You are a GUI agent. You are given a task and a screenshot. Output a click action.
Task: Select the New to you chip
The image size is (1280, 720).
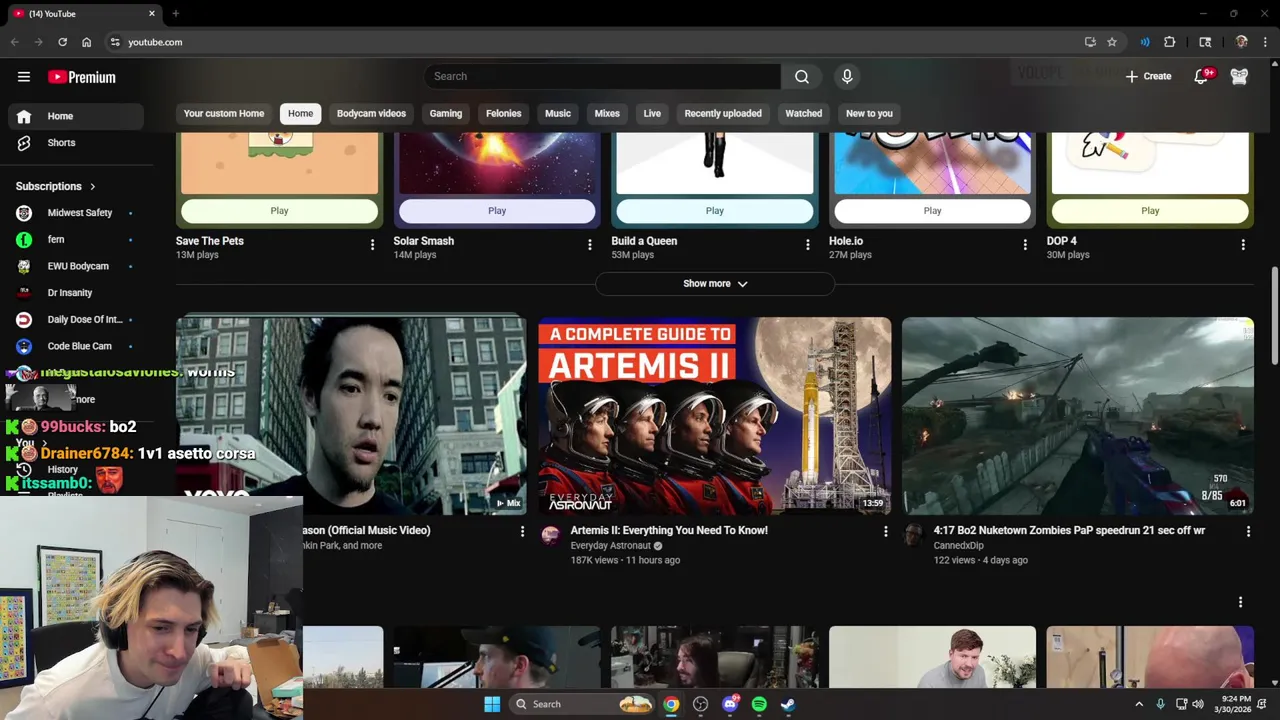click(x=869, y=113)
